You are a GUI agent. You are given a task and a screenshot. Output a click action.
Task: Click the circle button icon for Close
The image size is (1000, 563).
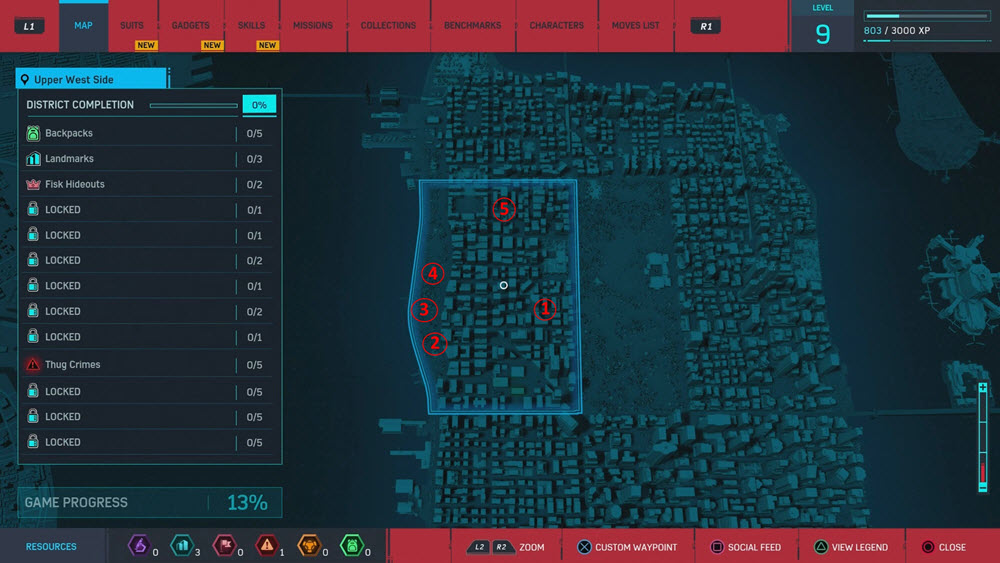(x=928, y=547)
